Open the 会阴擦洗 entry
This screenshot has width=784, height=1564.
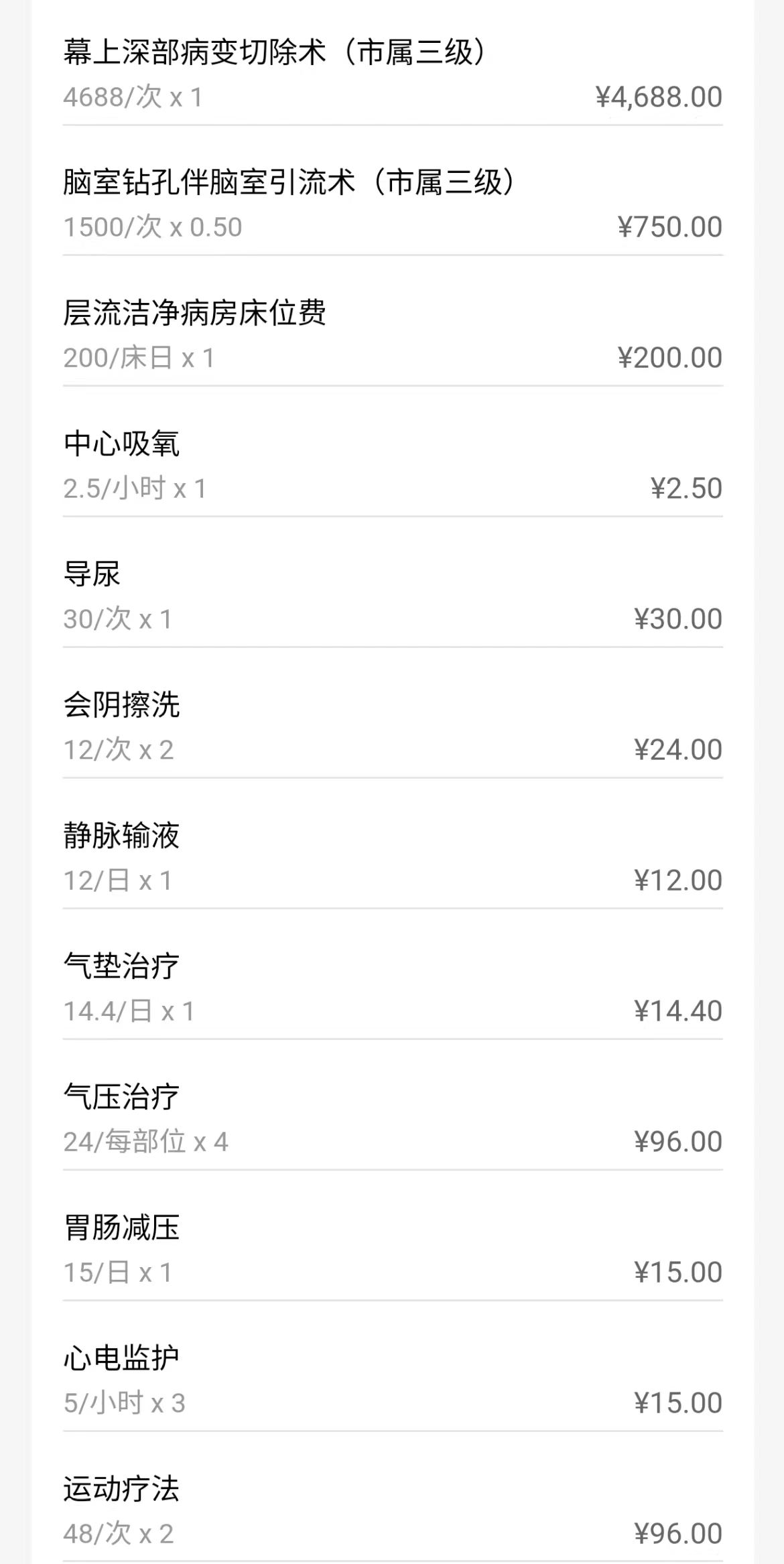pyautogui.click(x=122, y=705)
